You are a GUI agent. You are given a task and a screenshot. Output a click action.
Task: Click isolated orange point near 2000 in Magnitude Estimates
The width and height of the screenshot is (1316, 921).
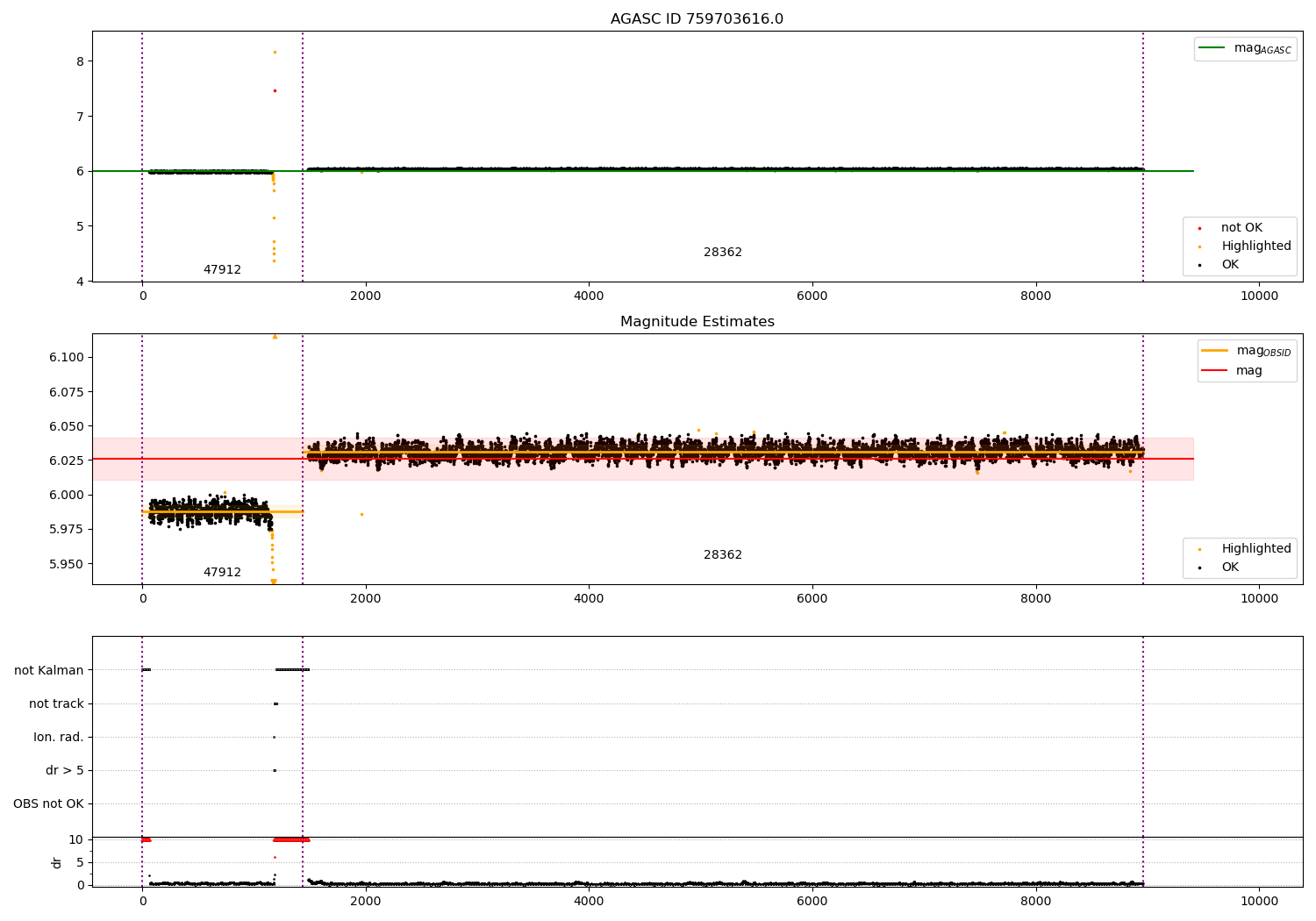coord(361,514)
